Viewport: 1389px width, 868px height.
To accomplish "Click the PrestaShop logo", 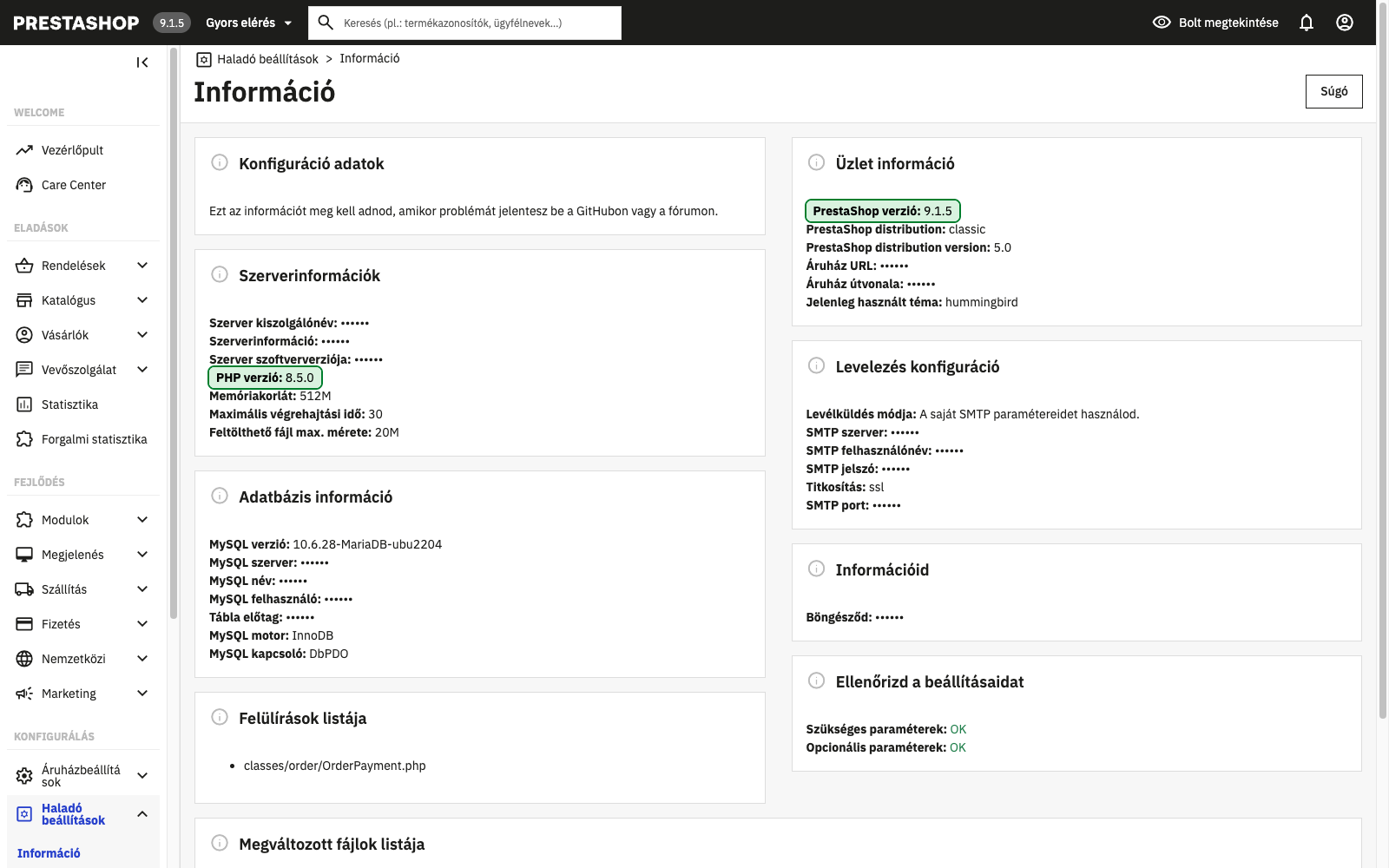I will [x=76, y=23].
